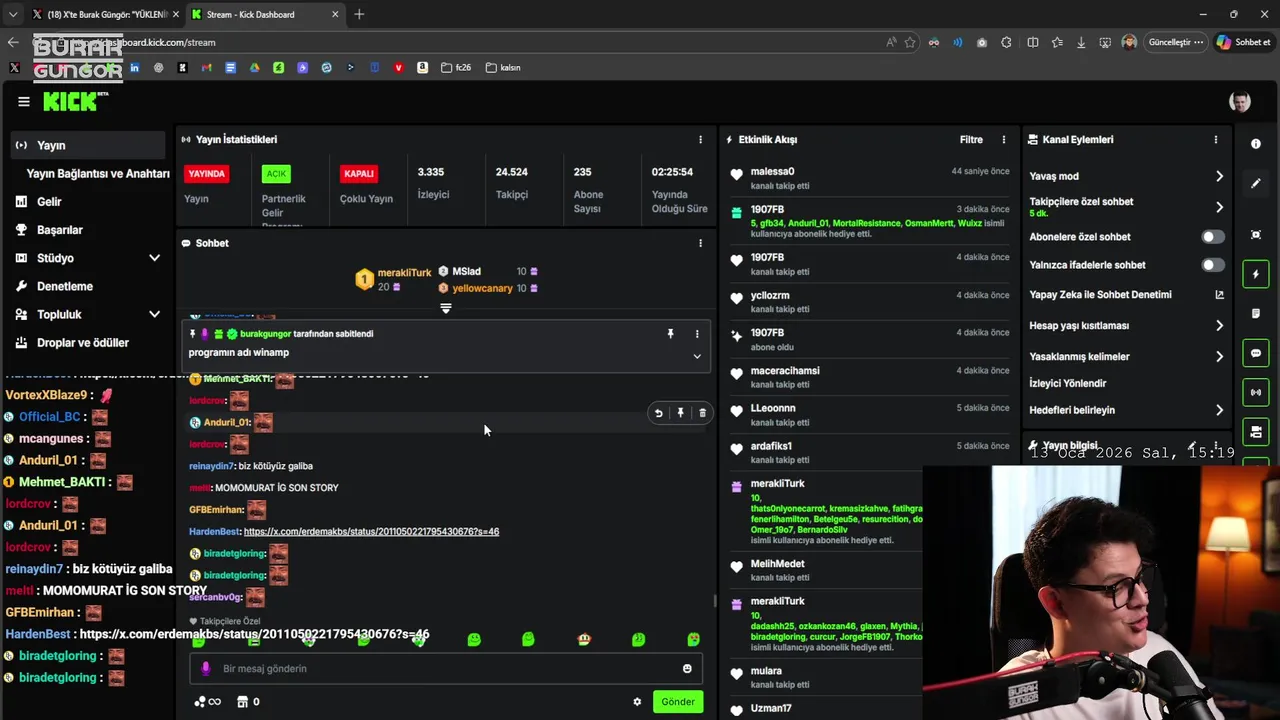Delete the Anduril_01 chat message
Screen dimensions: 1280x720
pyautogui.click(x=702, y=413)
